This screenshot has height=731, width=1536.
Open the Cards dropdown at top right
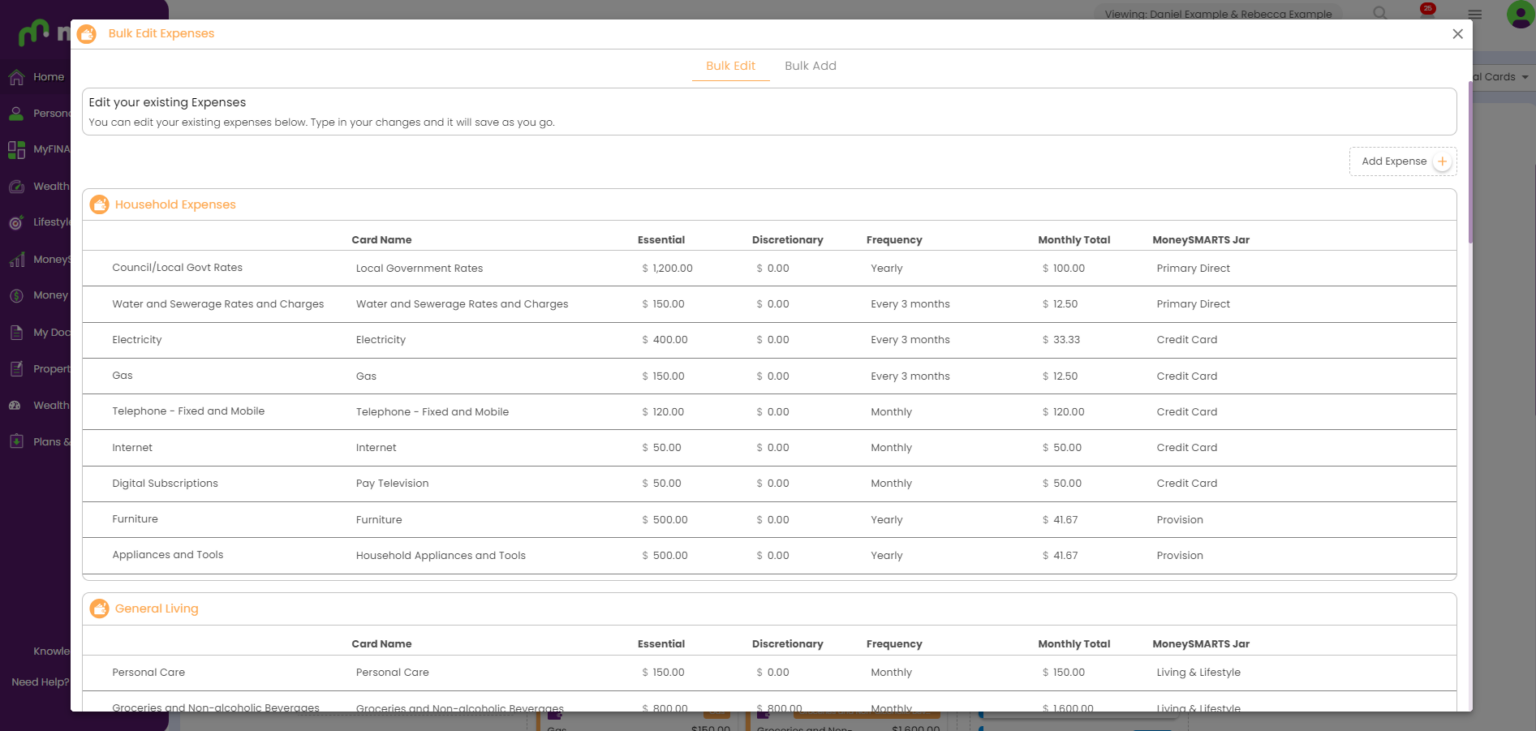[1499, 76]
